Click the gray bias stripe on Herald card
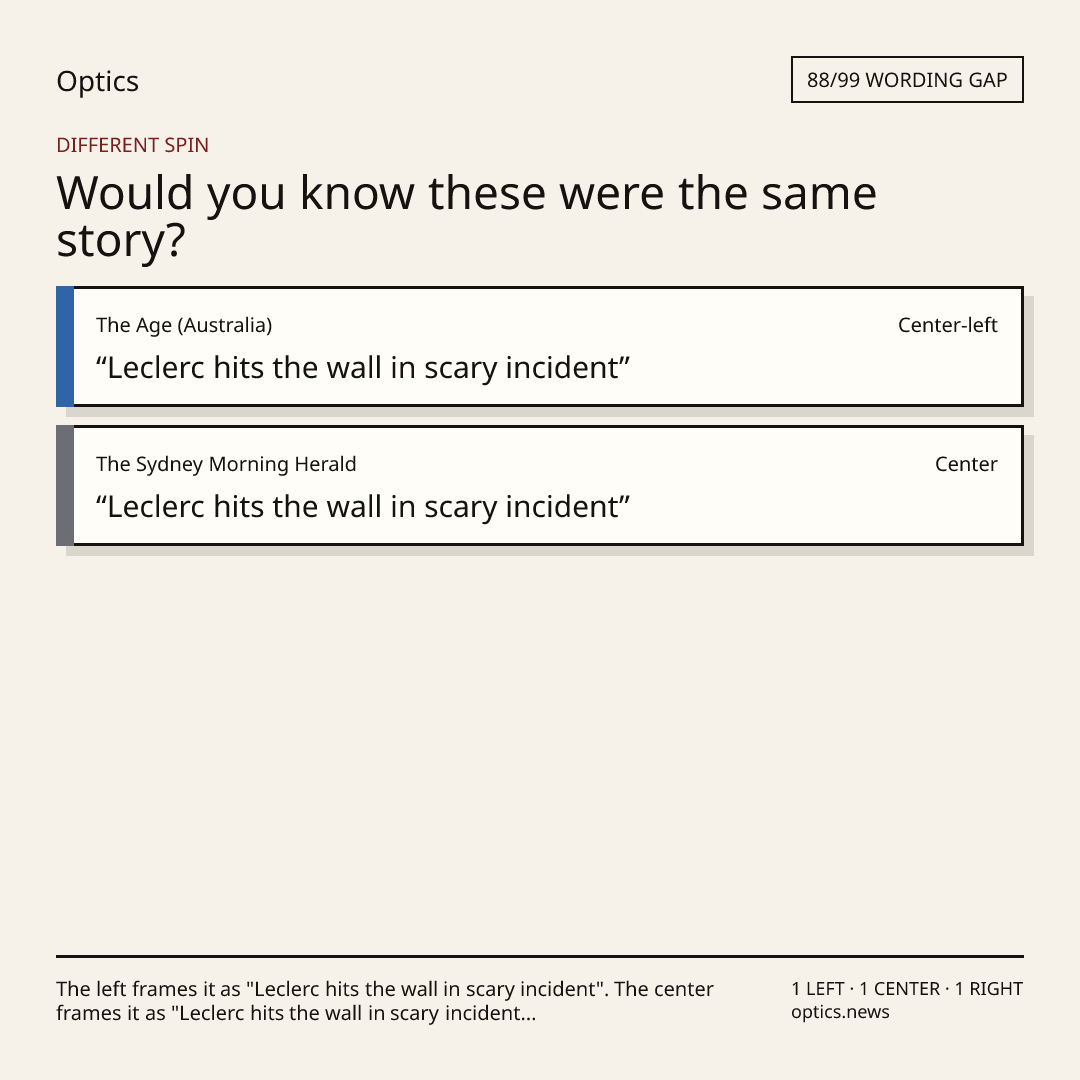 coord(65,486)
